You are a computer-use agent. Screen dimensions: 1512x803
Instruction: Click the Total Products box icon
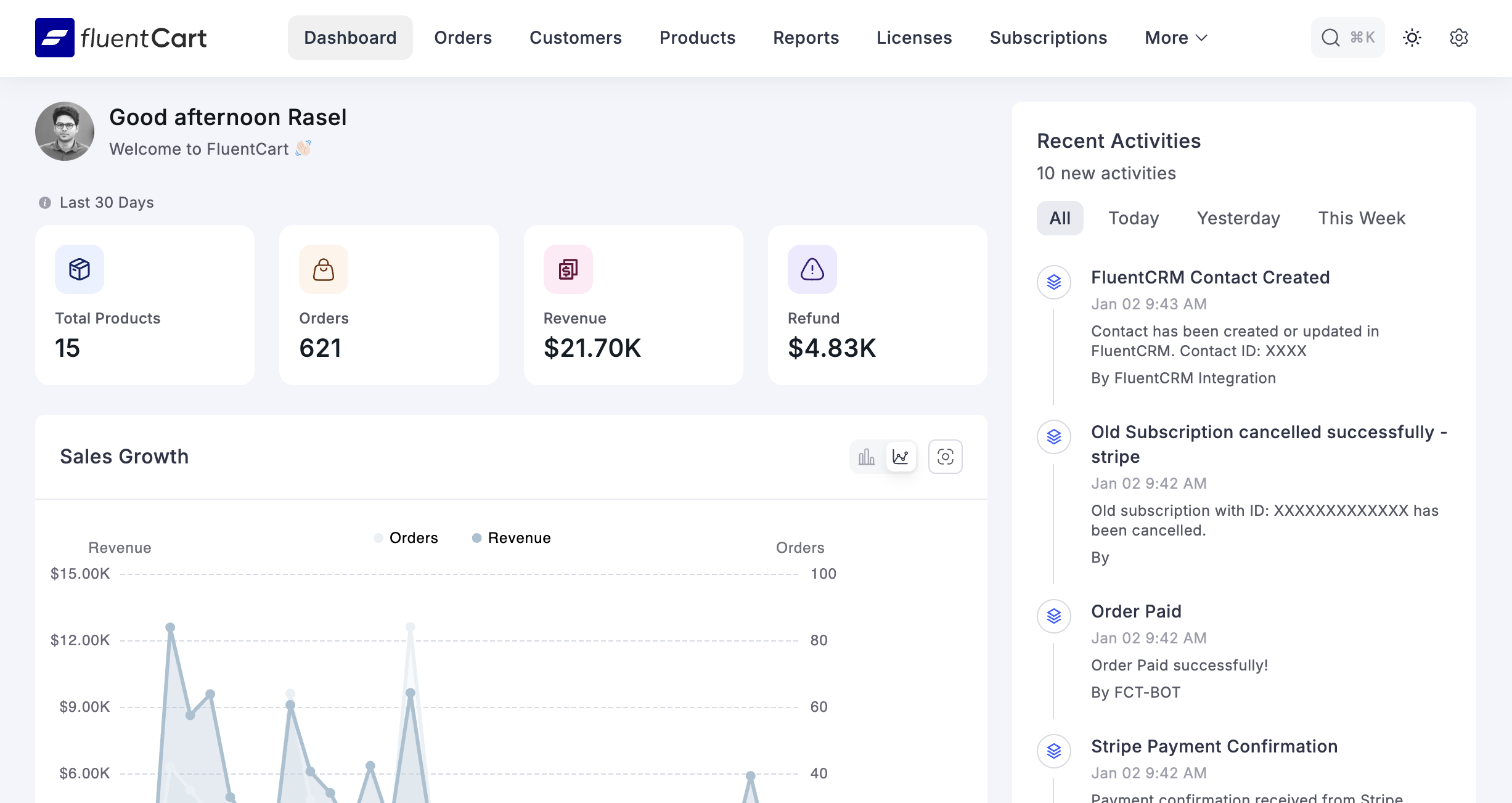79,269
